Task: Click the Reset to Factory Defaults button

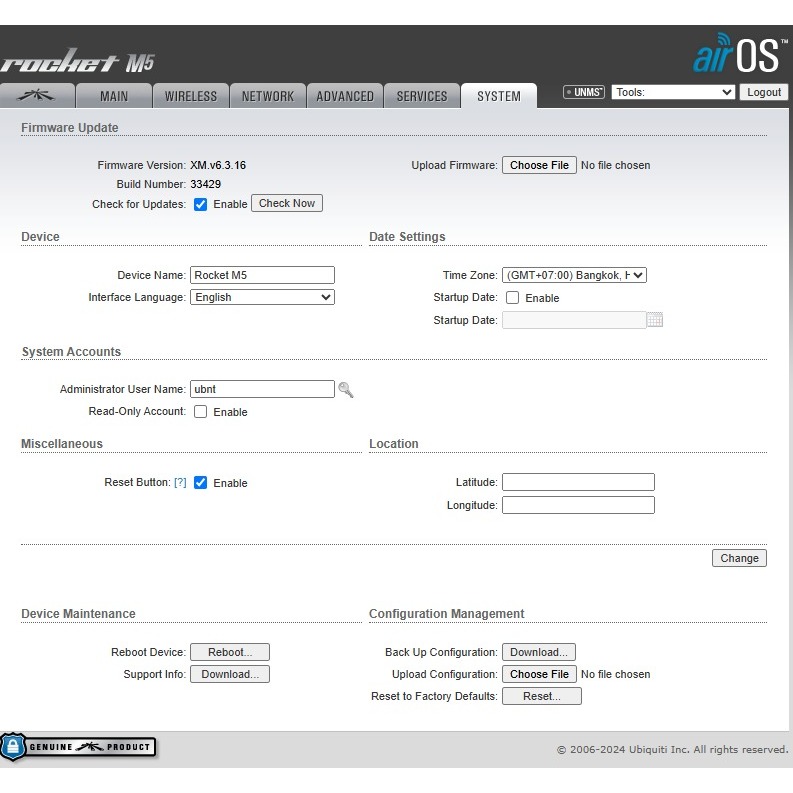Action: tap(541, 696)
